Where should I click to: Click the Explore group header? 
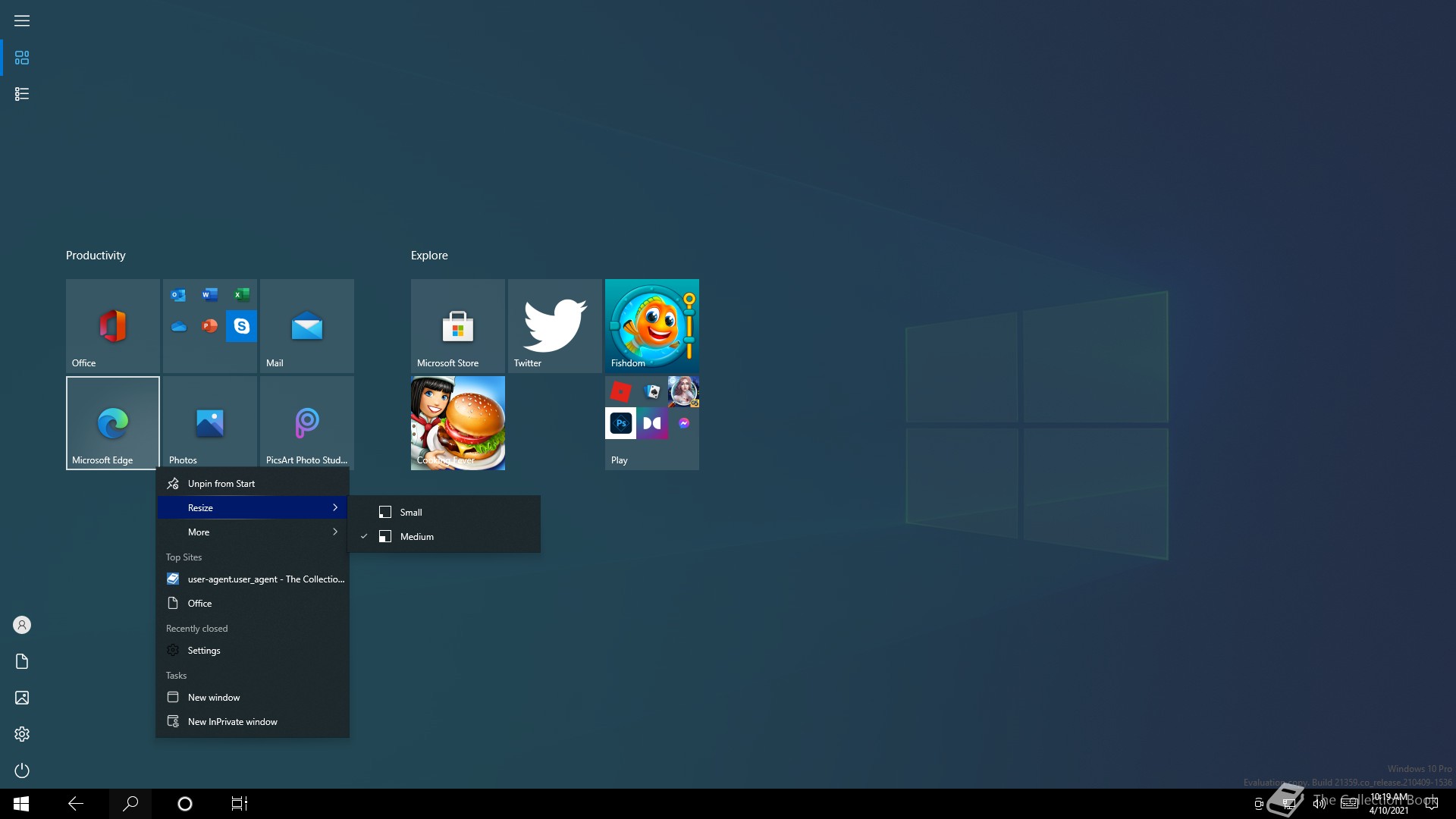point(429,256)
